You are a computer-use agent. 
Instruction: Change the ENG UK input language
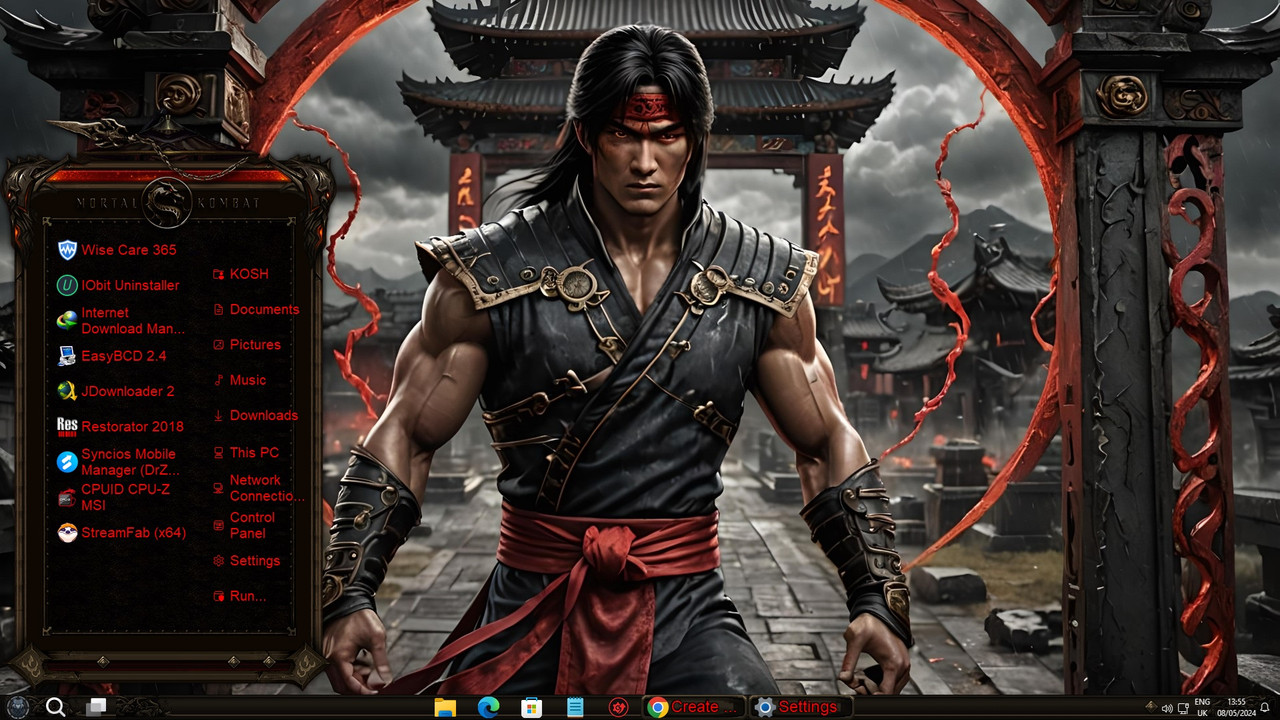click(x=1202, y=707)
